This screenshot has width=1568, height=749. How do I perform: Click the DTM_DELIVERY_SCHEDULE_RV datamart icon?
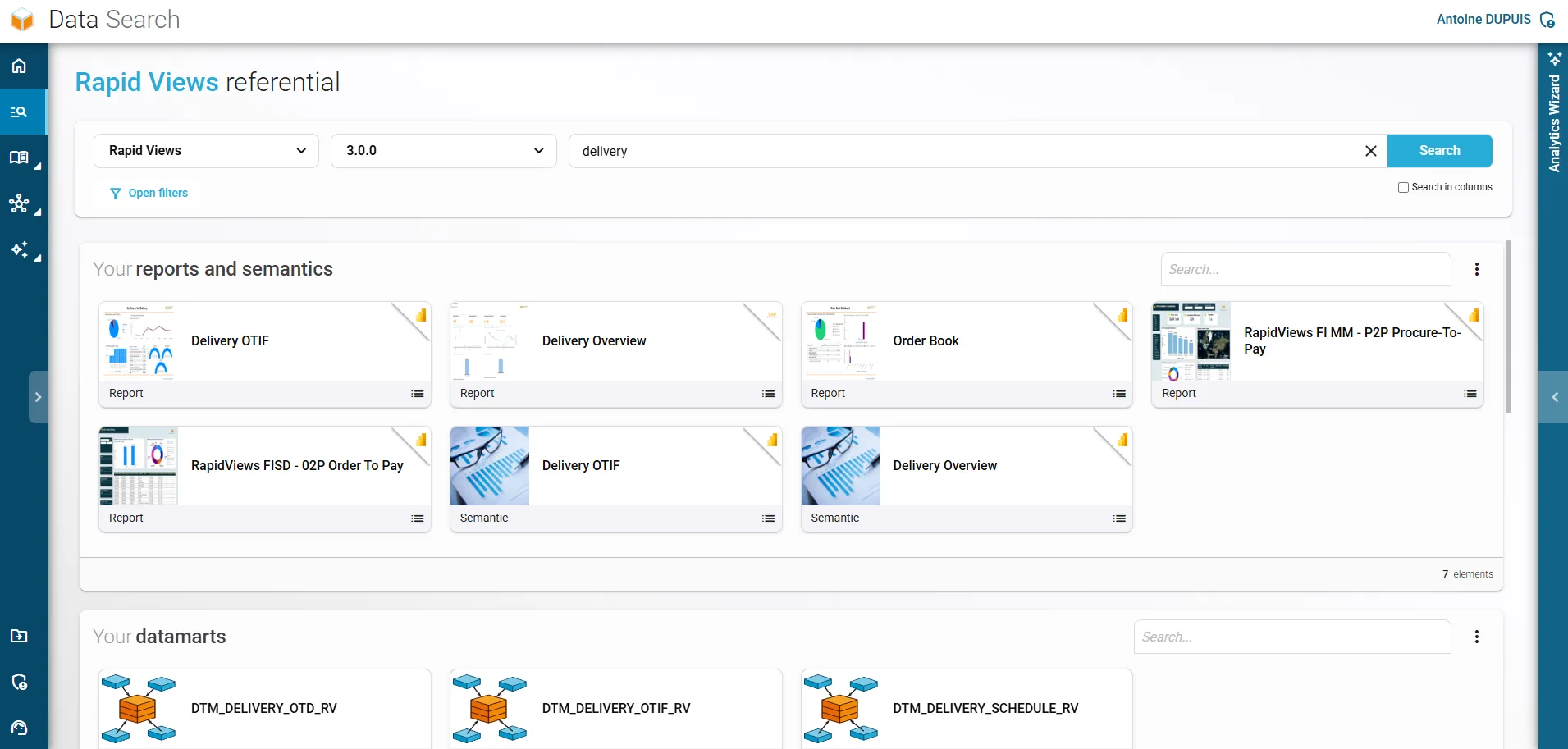click(x=840, y=709)
